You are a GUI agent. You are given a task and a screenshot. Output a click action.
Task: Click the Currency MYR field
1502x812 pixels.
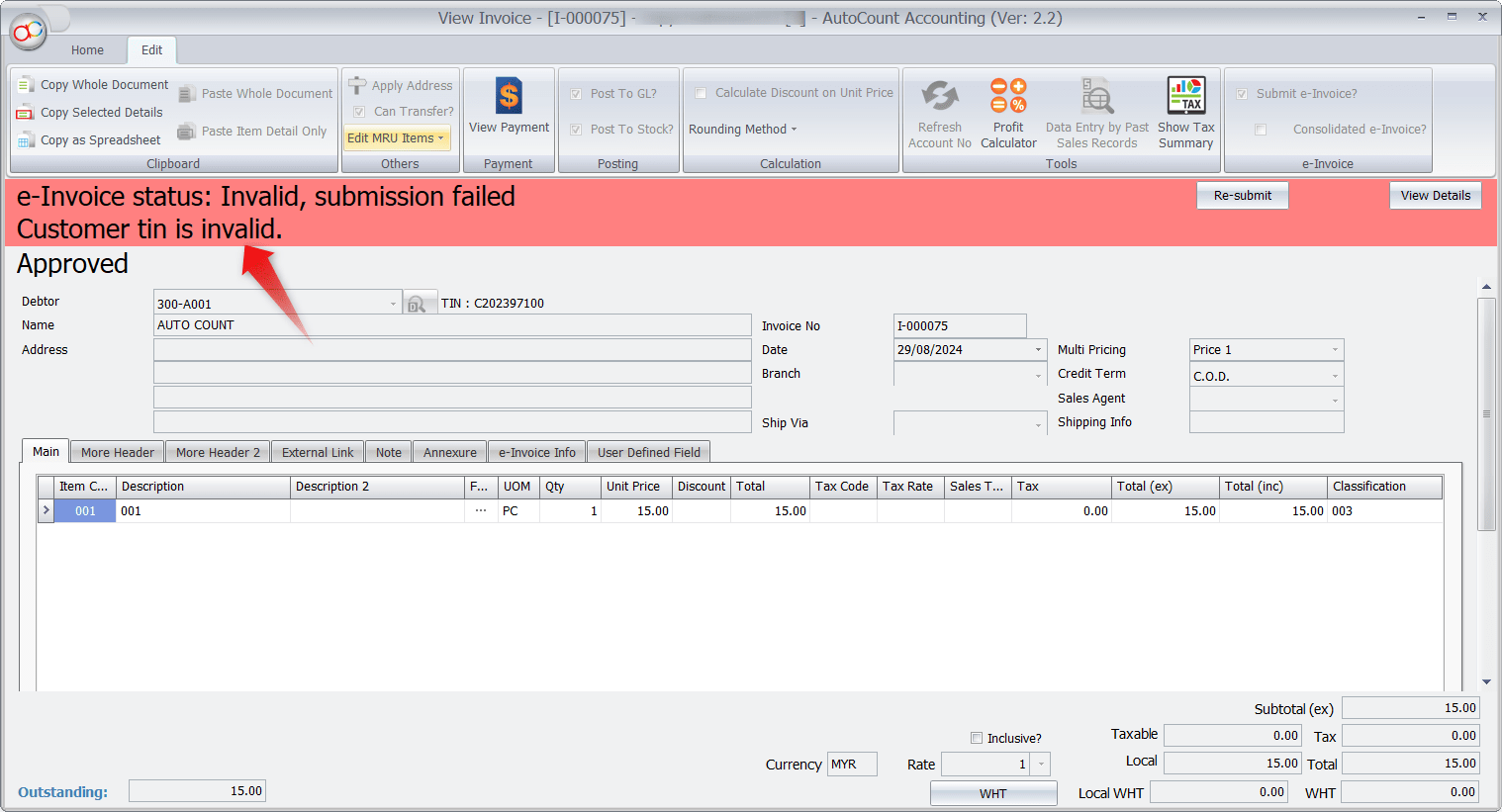click(852, 765)
